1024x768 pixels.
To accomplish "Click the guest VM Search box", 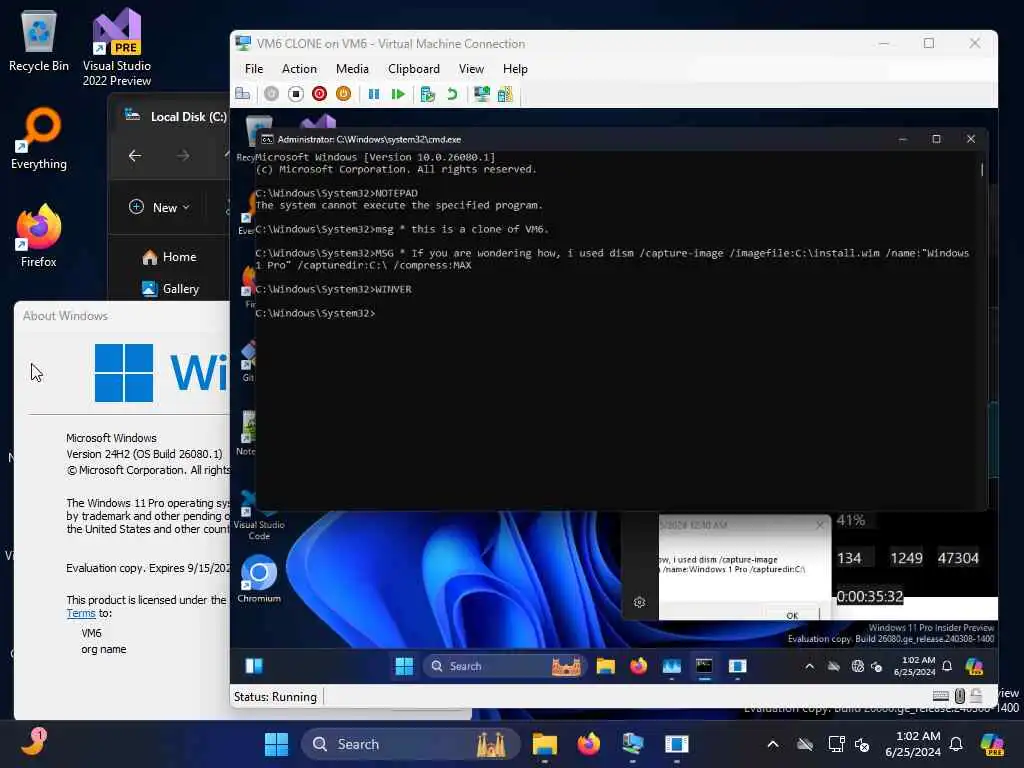I will [x=505, y=666].
